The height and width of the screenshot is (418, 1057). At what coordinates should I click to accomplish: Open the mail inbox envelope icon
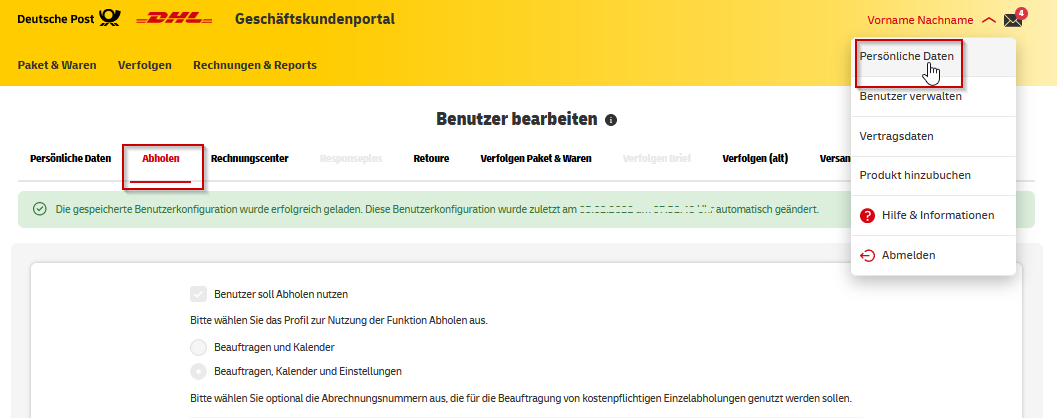click(x=1013, y=20)
